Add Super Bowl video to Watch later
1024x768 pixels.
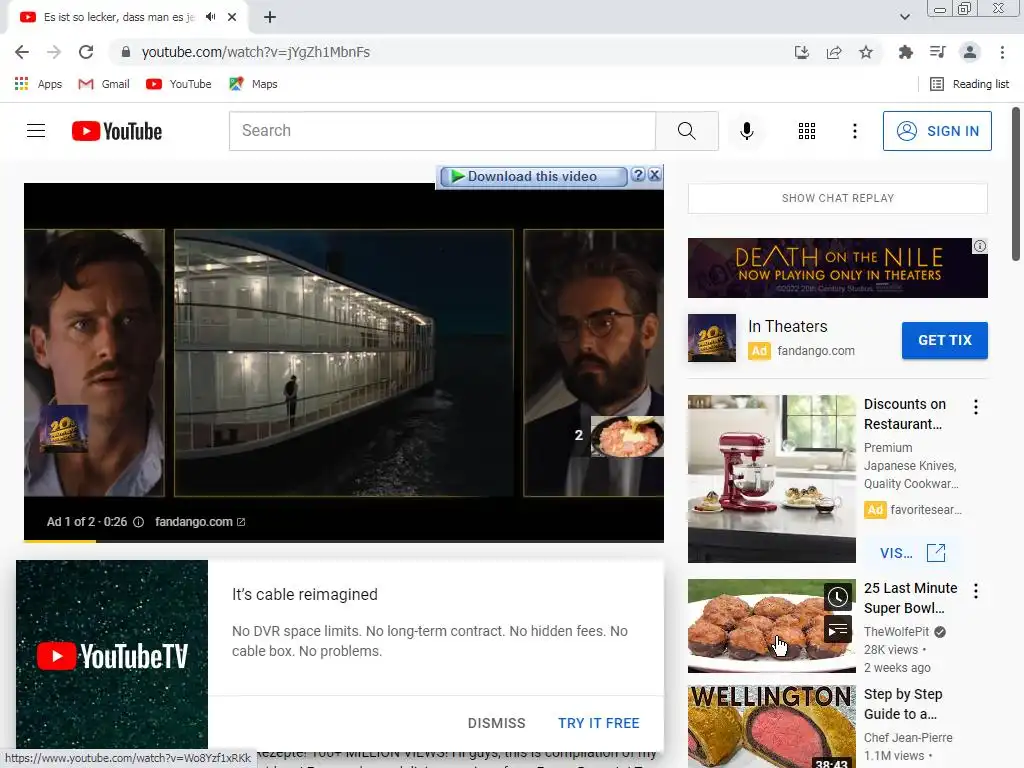pyautogui.click(x=838, y=596)
